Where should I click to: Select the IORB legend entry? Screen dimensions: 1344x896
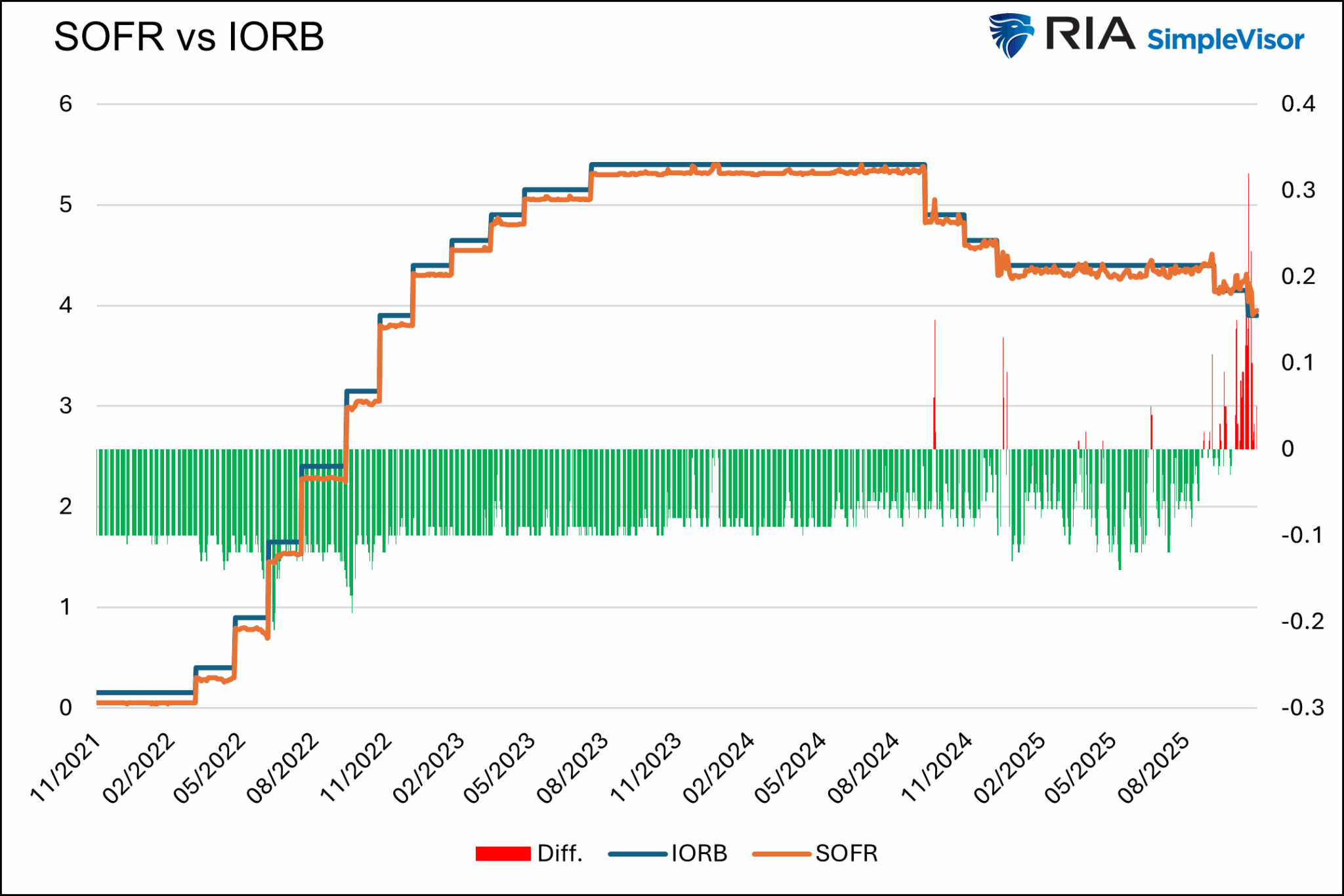pos(699,853)
